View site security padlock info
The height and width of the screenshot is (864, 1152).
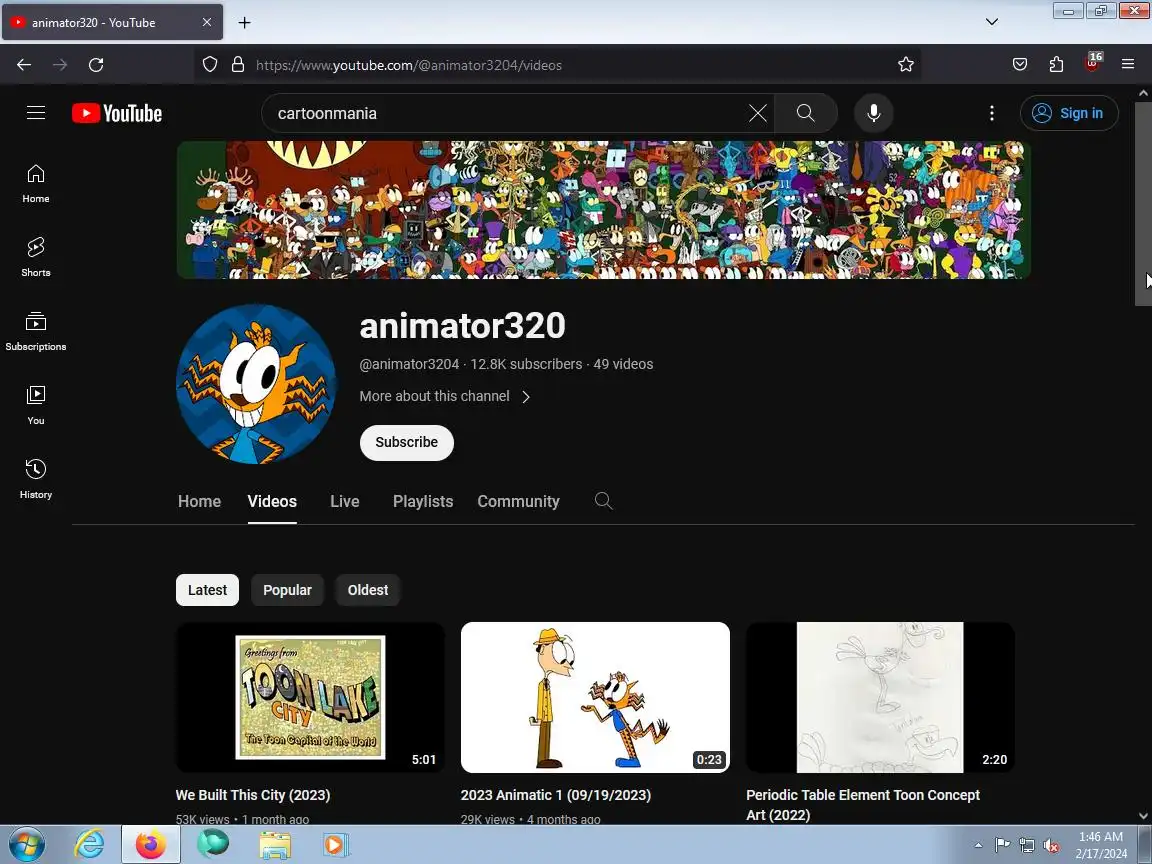238,65
